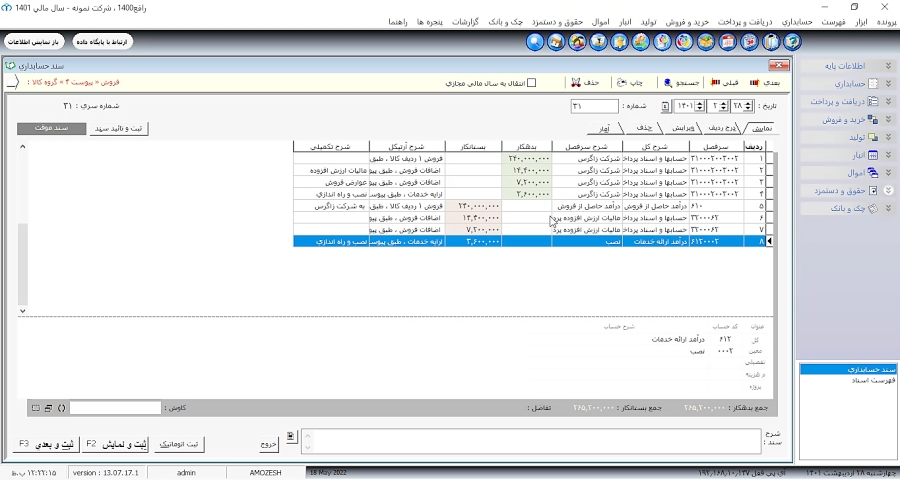This screenshot has height=480, width=900.
Task: Expand تولید sidebar section chevron
Action: click(888, 137)
